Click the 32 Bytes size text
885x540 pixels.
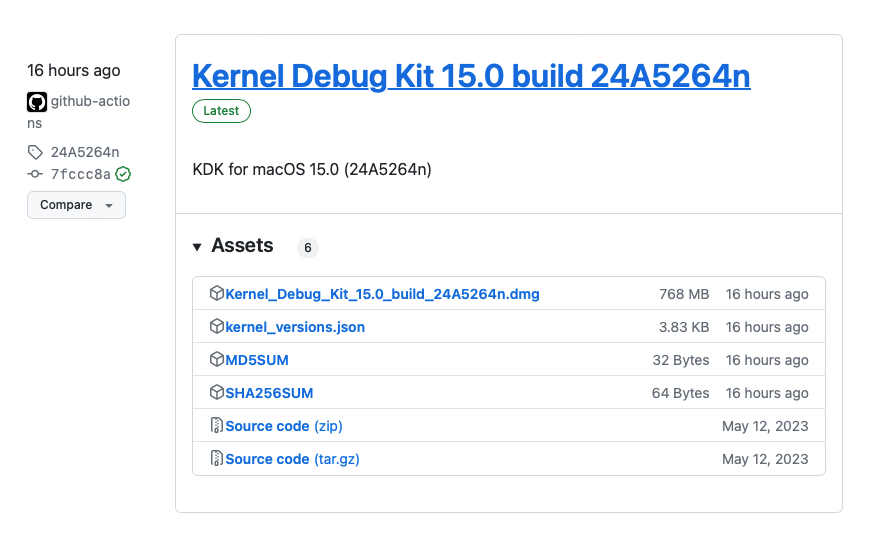681,360
